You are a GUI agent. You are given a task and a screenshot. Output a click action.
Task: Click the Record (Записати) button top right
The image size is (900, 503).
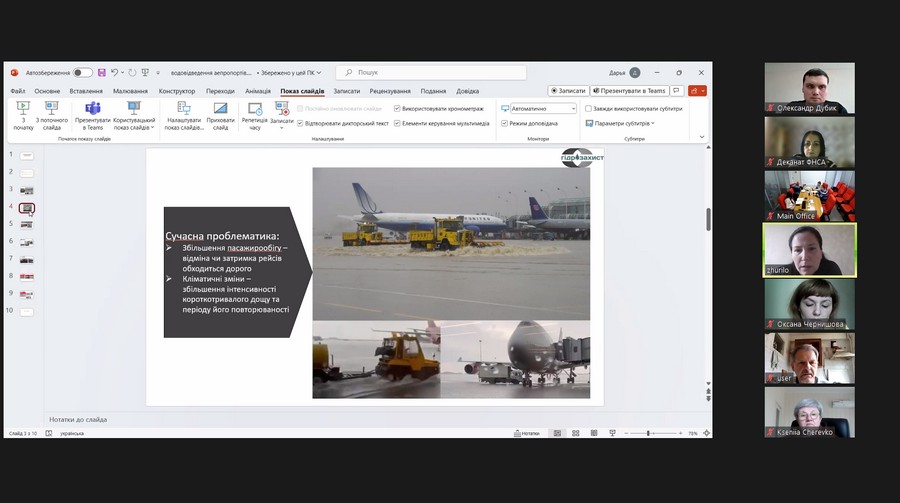(568, 91)
